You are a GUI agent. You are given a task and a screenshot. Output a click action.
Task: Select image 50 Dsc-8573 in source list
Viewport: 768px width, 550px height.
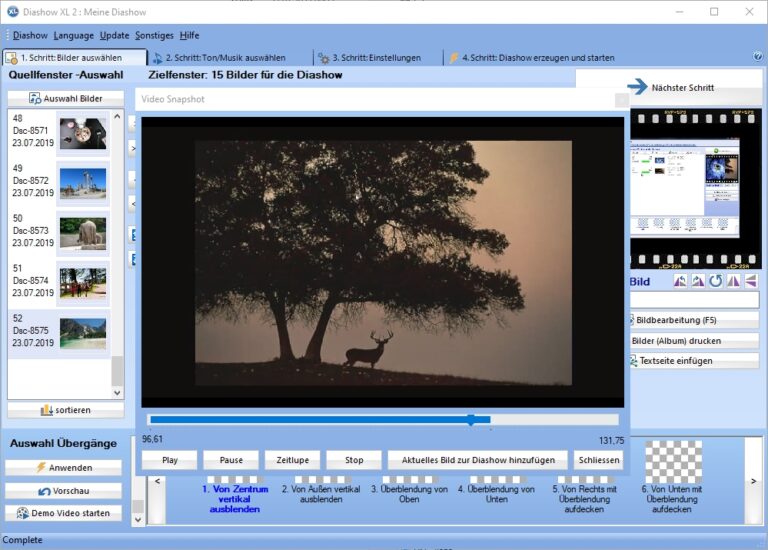(x=60, y=231)
